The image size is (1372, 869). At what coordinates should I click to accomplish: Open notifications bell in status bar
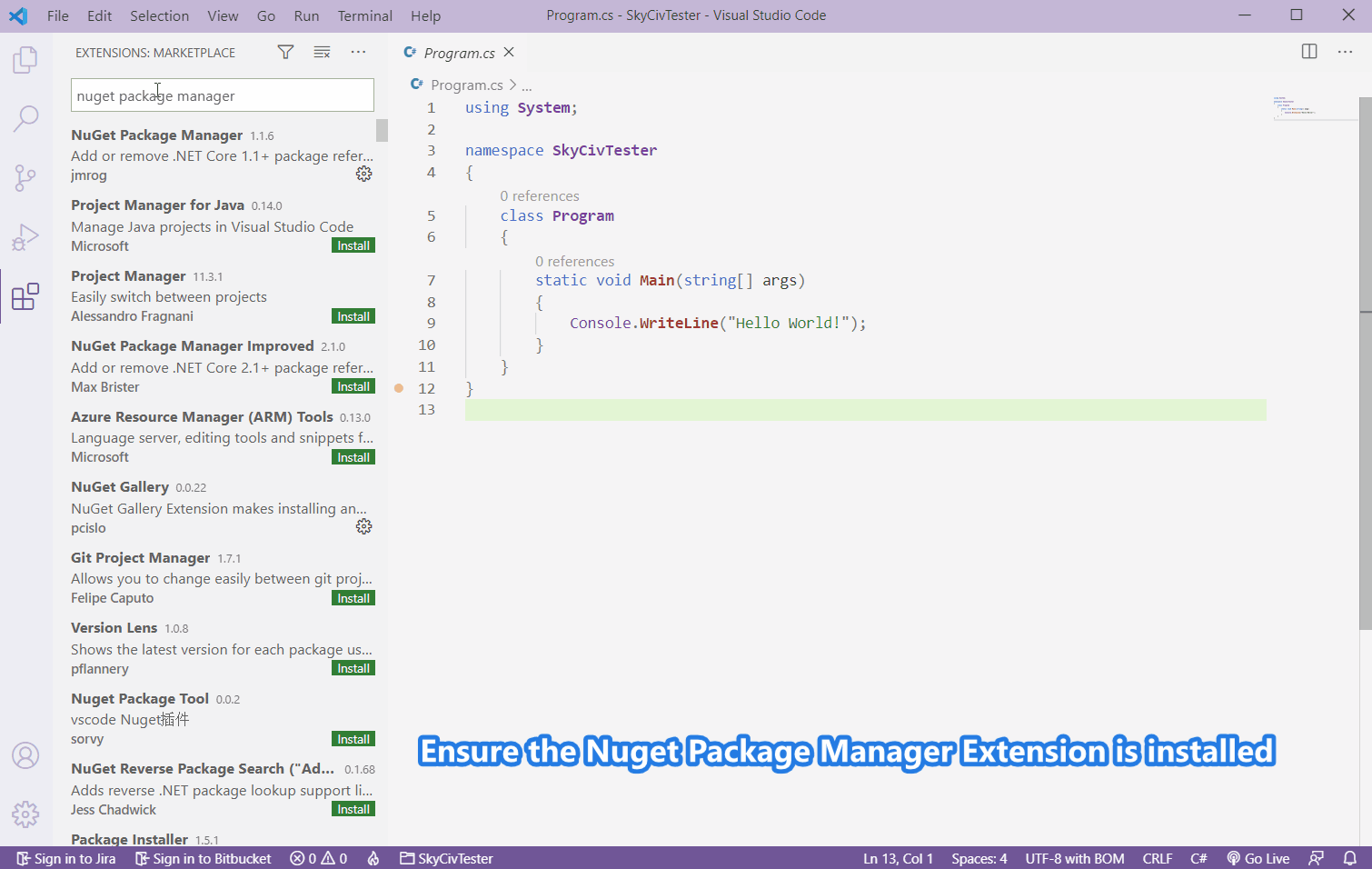pyautogui.click(x=1349, y=858)
